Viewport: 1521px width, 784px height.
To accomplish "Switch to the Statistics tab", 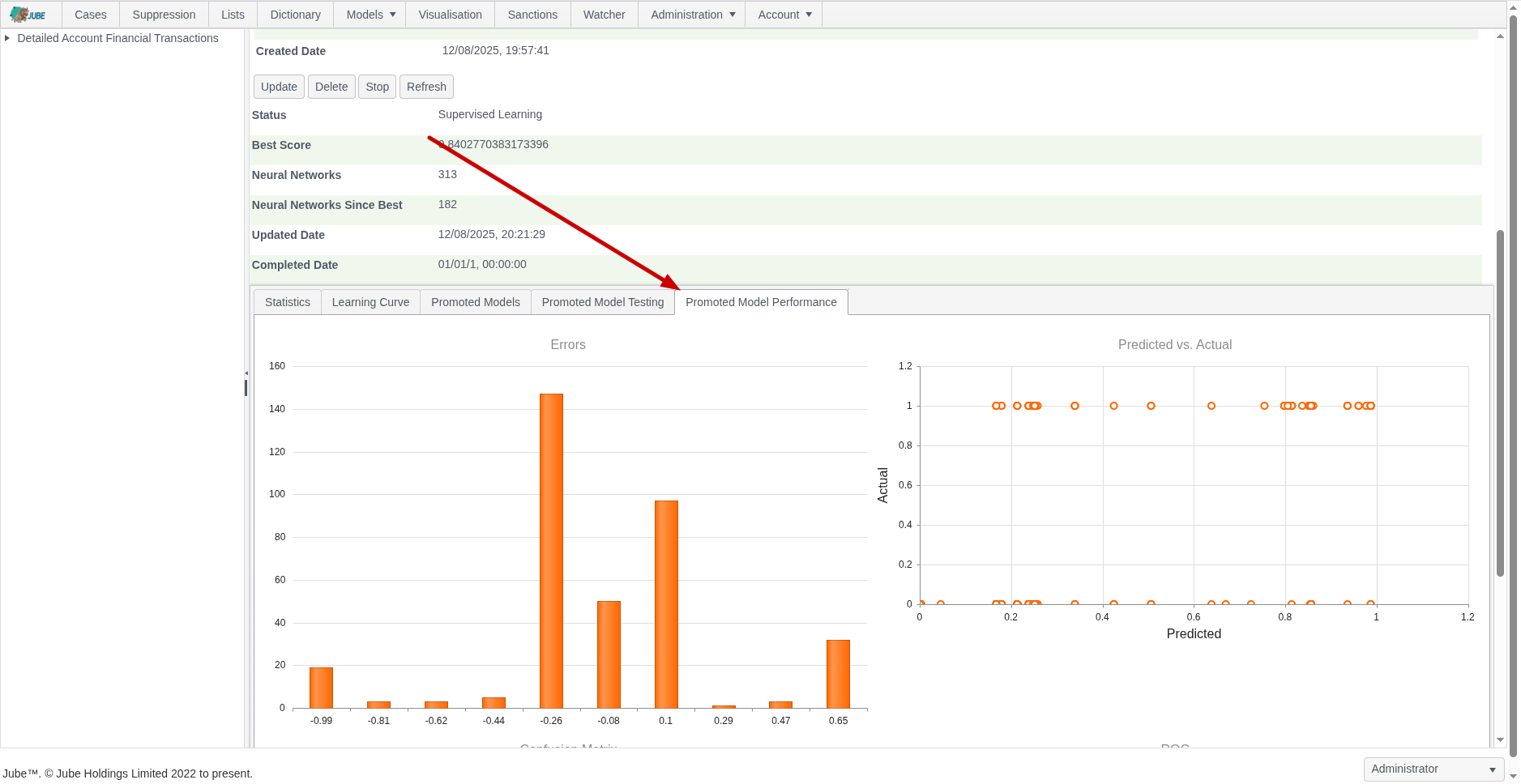I will (288, 302).
